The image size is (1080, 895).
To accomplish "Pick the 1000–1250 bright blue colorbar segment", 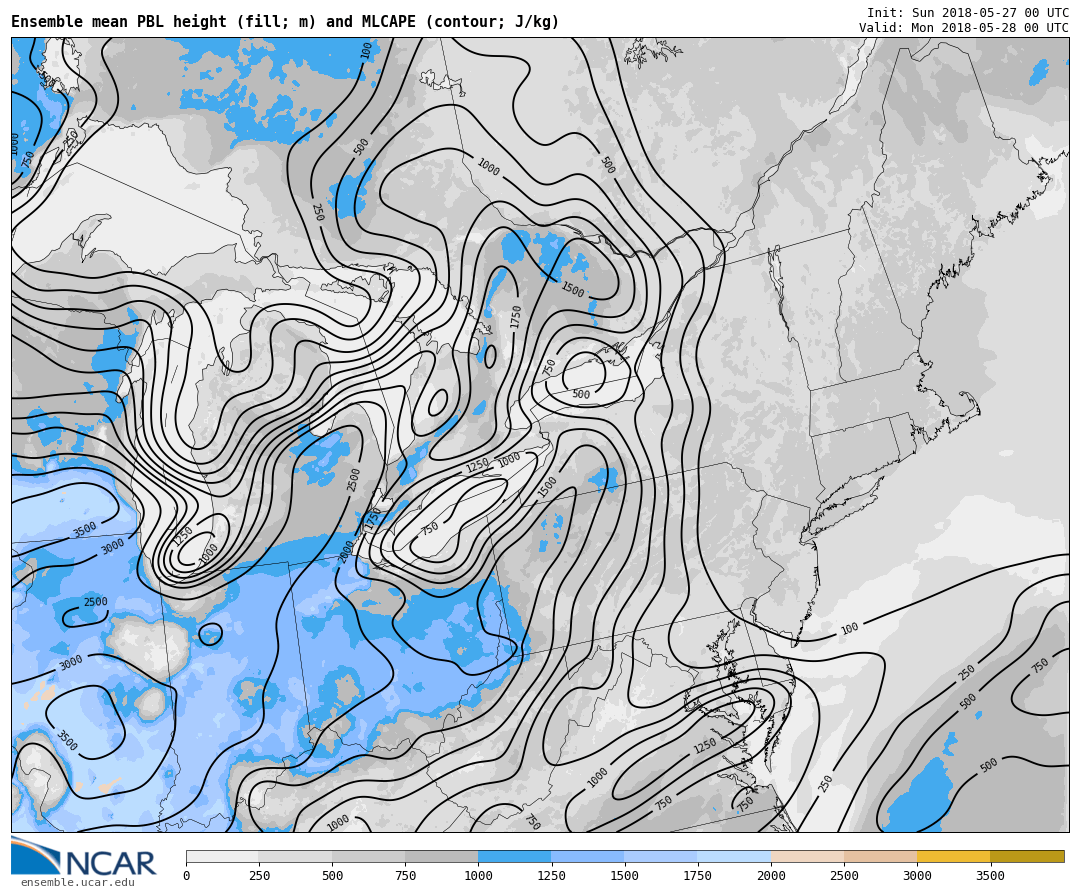I will (x=515, y=856).
